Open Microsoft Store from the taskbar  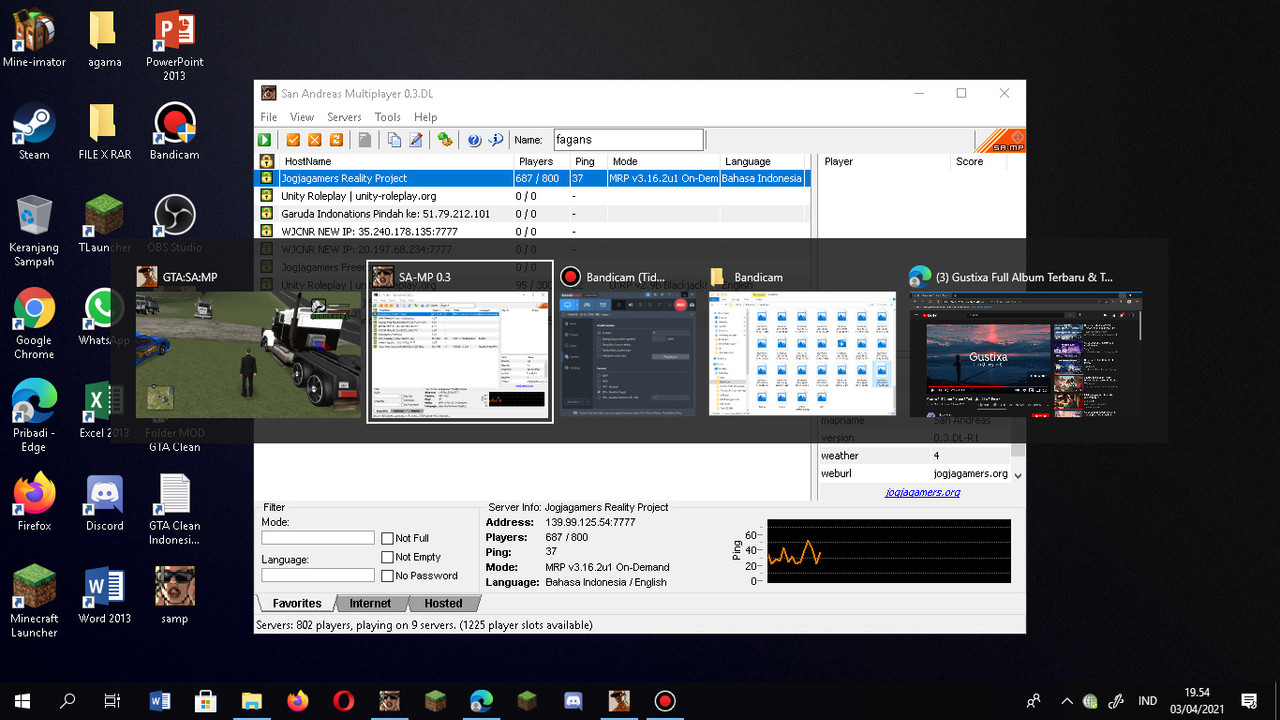click(x=205, y=701)
